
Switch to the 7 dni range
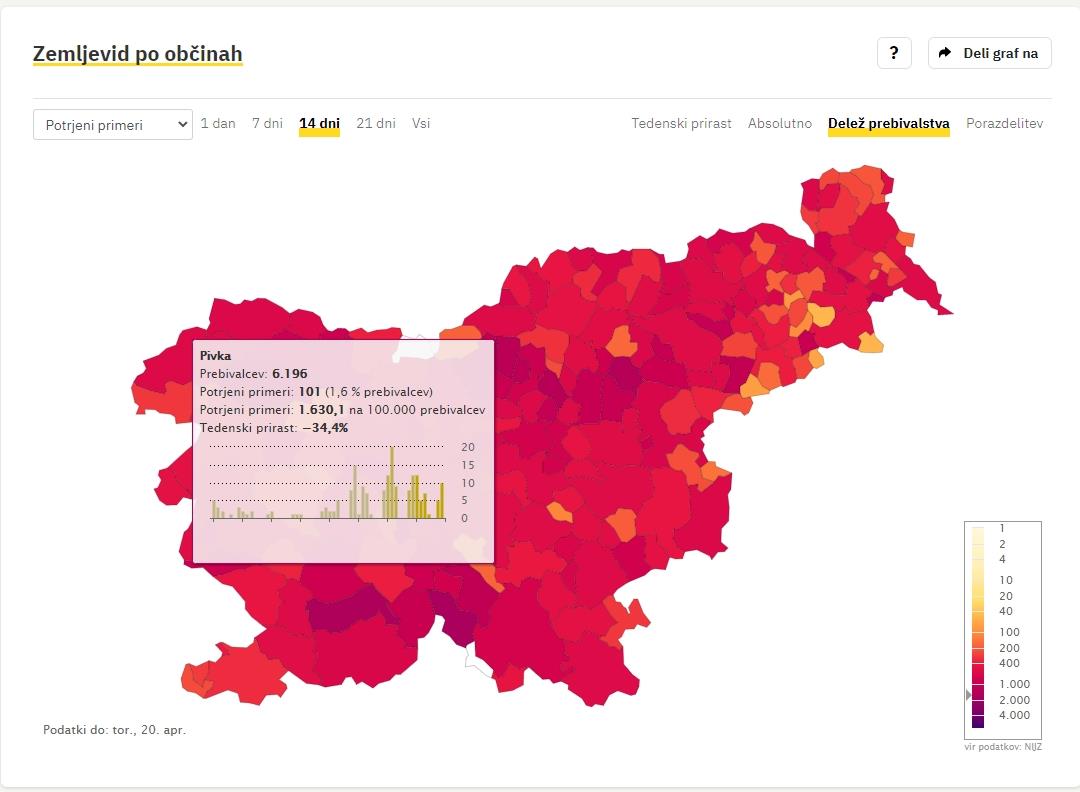tap(267, 123)
